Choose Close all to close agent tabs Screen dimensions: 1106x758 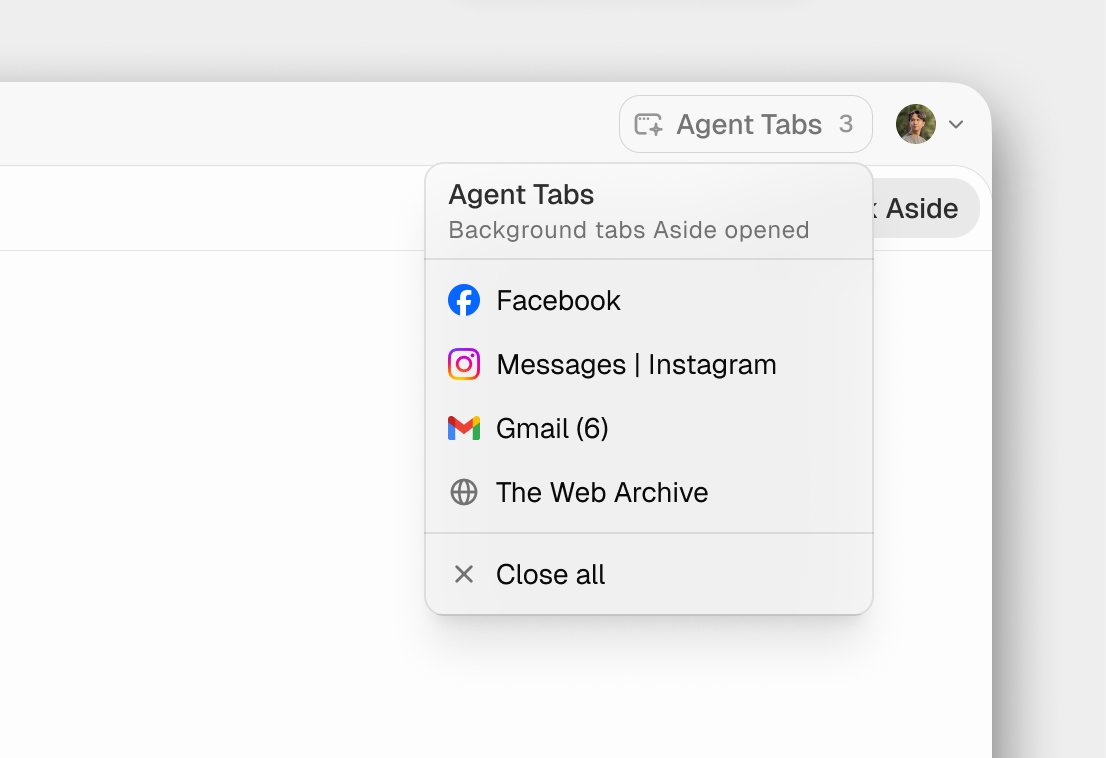(649, 574)
